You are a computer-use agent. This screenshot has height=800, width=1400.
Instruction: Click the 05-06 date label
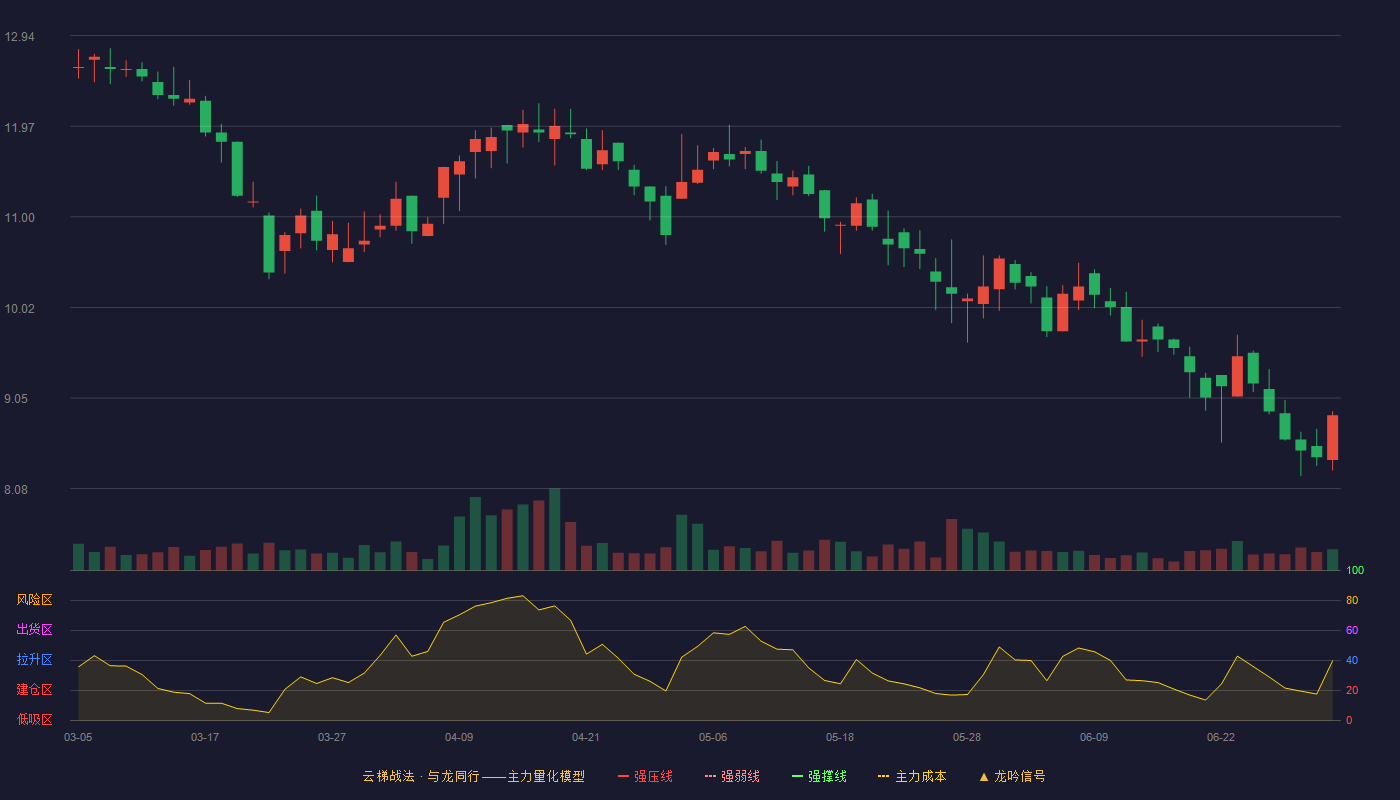tap(713, 737)
